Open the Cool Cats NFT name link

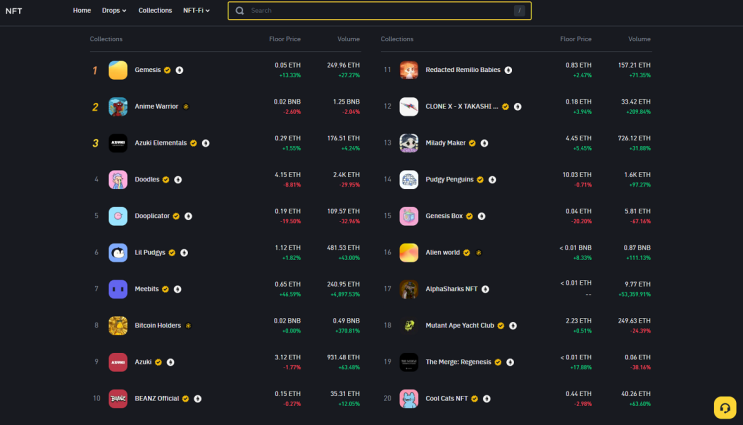tap(447, 398)
